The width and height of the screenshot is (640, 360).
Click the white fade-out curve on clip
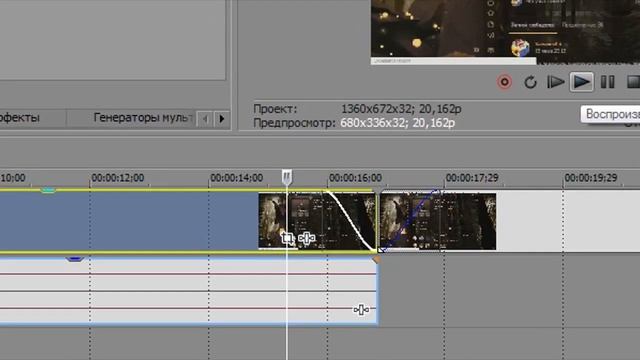pyautogui.click(x=352, y=220)
